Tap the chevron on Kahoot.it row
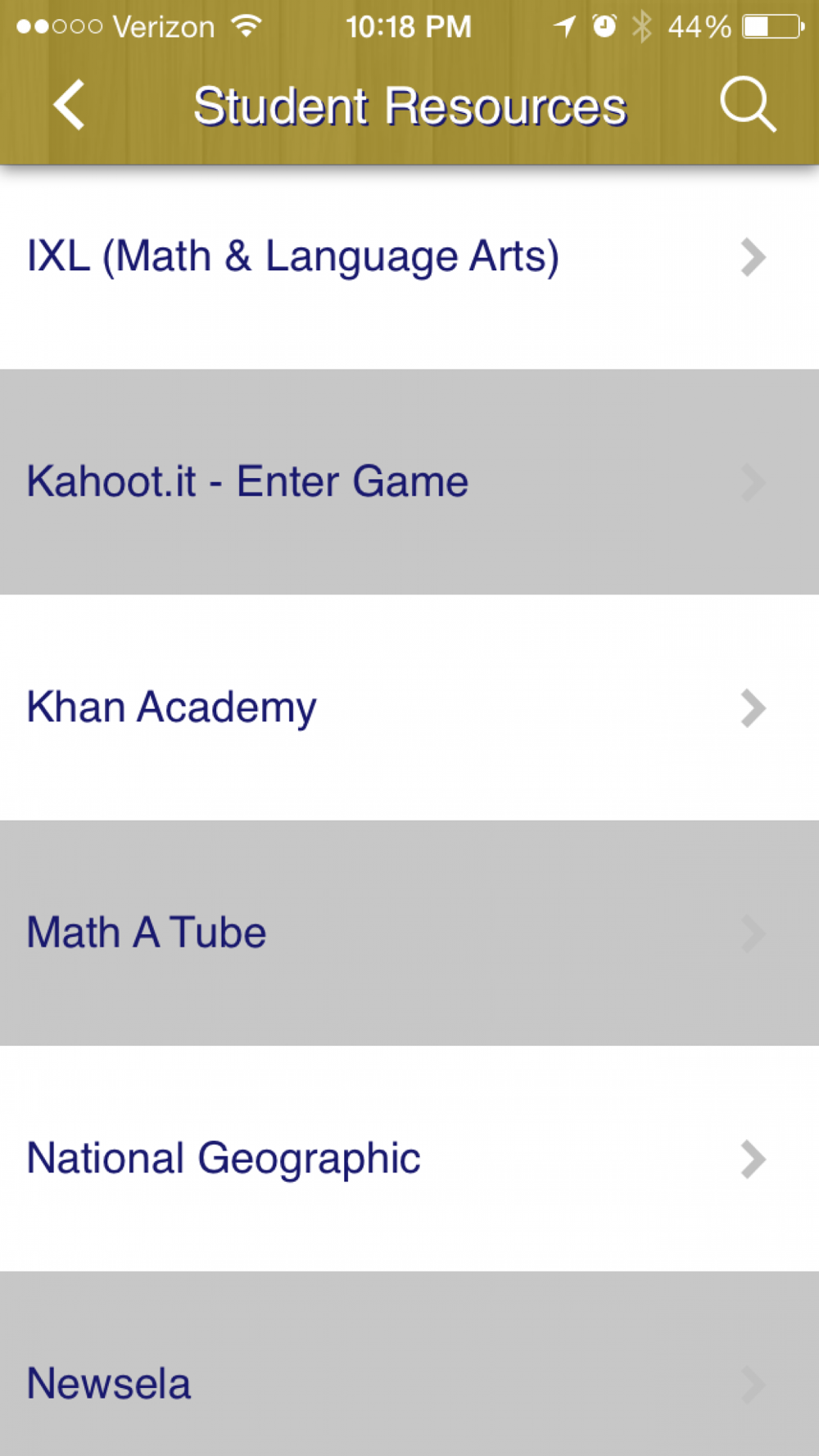Screen dimensions: 819x1456 (x=753, y=482)
